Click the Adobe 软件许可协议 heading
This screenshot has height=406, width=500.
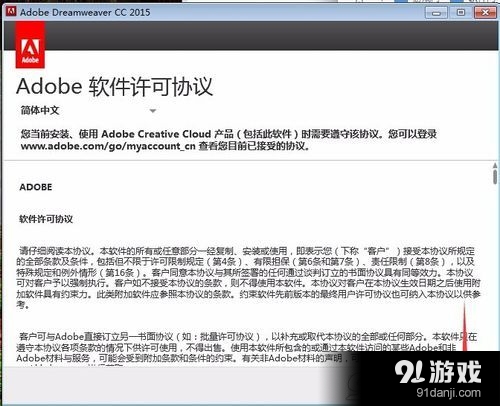pos(114,87)
